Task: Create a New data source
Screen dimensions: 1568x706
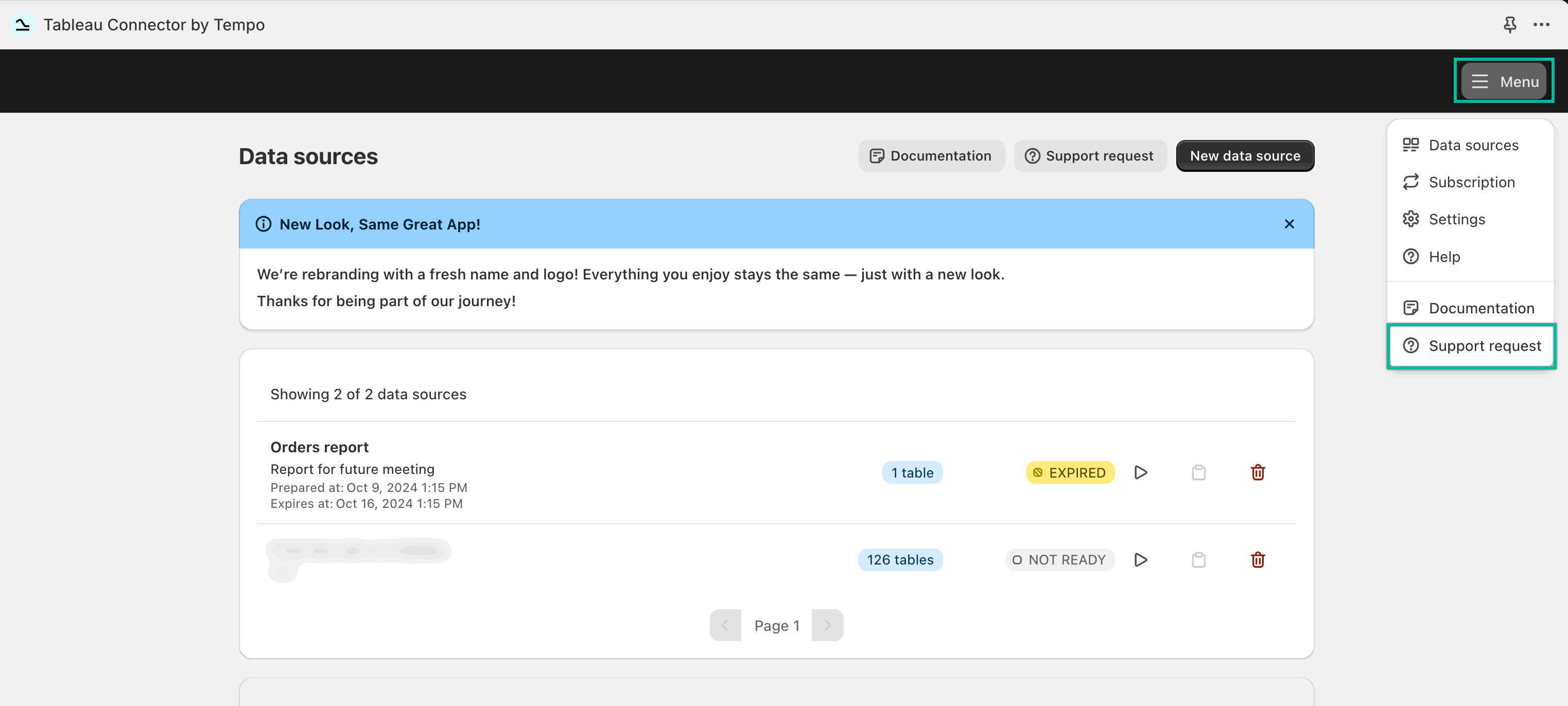Action: pos(1244,155)
